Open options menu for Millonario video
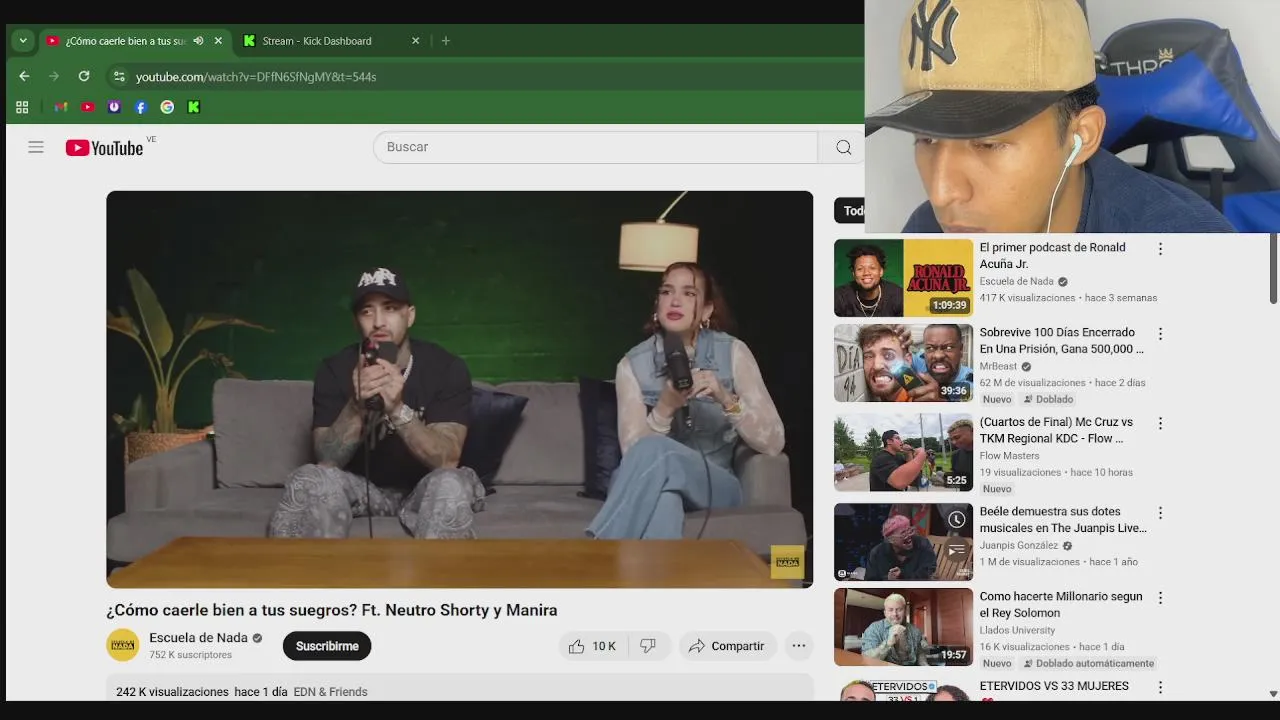The height and width of the screenshot is (720, 1280). [x=1160, y=598]
